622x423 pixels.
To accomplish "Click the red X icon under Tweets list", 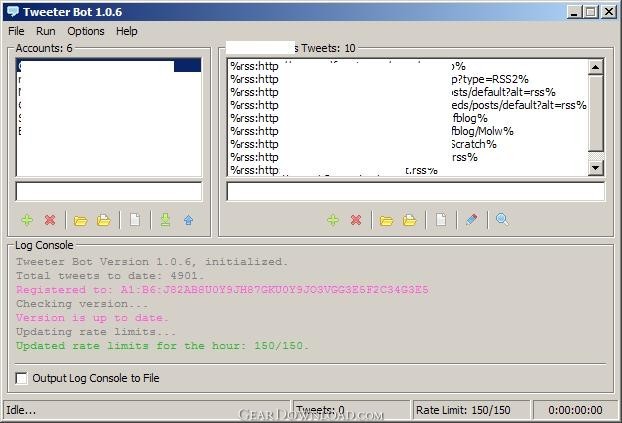I will (356, 220).
